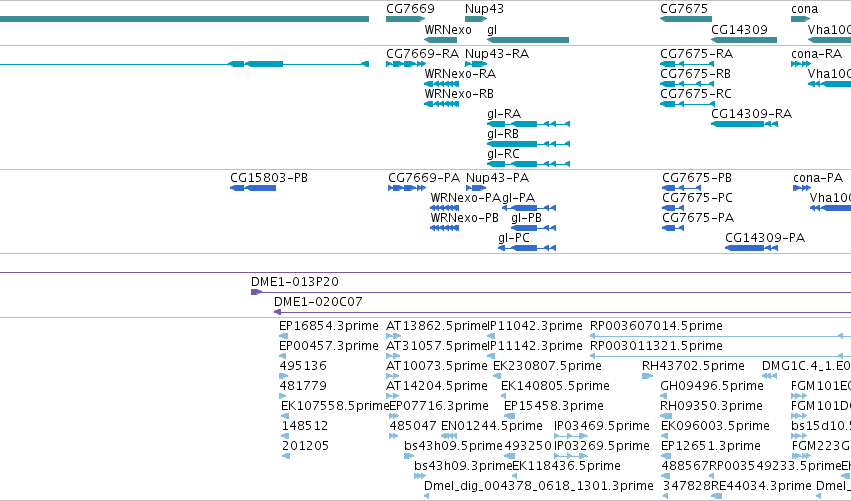Click protein gl-PA
The width and height of the screenshot is (851, 501).
click(518, 198)
